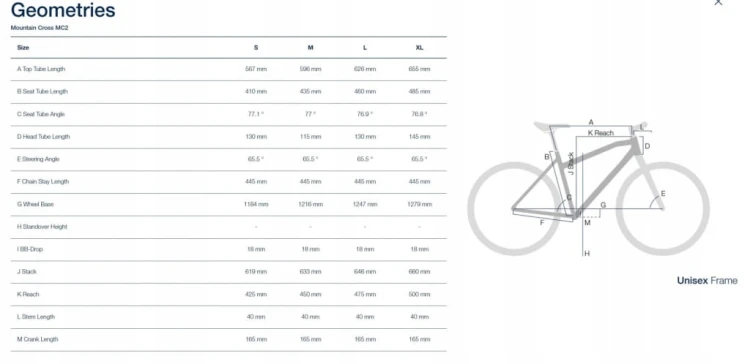Click the C Seat Tube Angle row label
This screenshot has height=364, width=750.
(41, 114)
